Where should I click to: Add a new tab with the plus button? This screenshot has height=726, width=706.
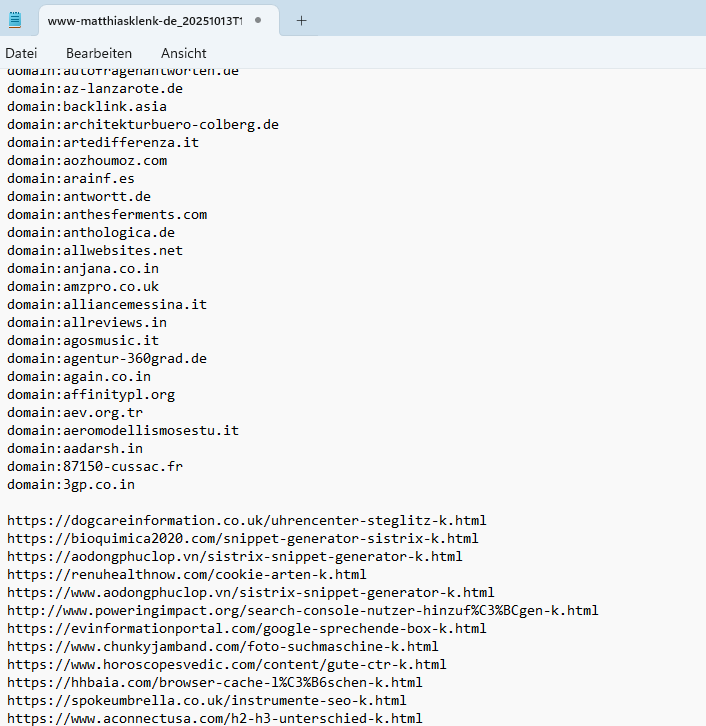[301, 20]
